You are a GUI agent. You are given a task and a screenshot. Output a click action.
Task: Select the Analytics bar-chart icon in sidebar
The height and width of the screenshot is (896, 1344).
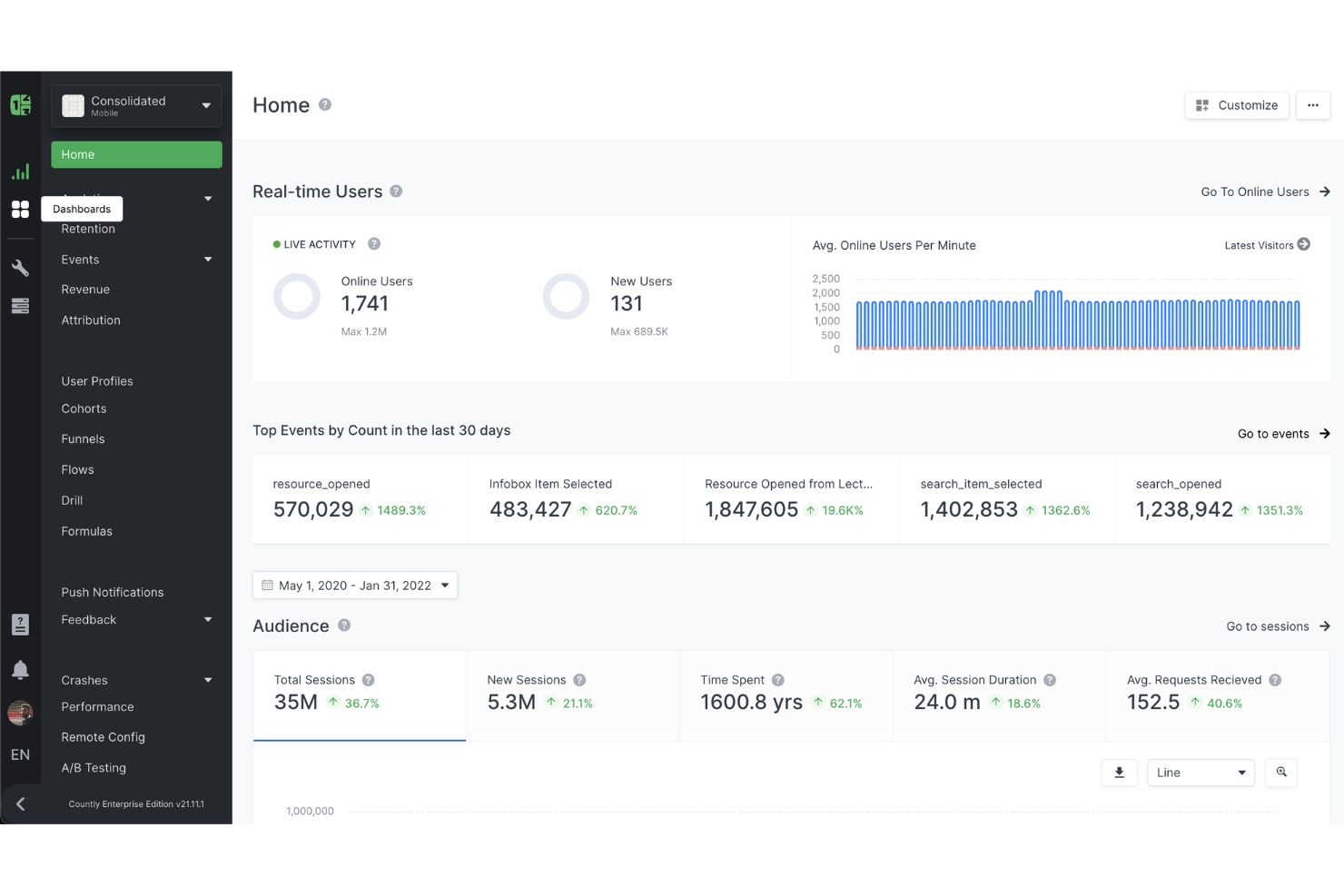pos(20,171)
